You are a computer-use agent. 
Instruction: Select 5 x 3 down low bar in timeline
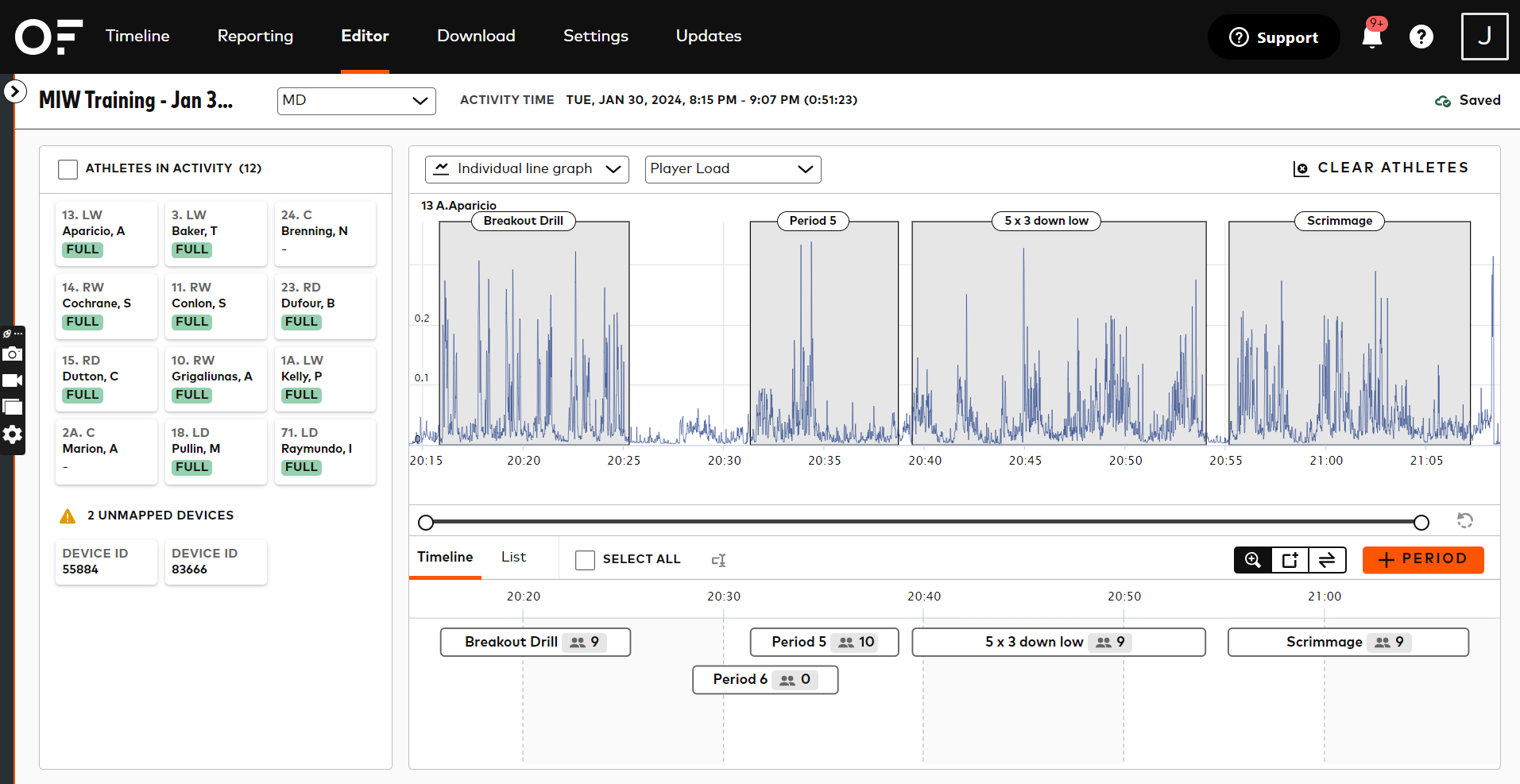coord(1058,643)
